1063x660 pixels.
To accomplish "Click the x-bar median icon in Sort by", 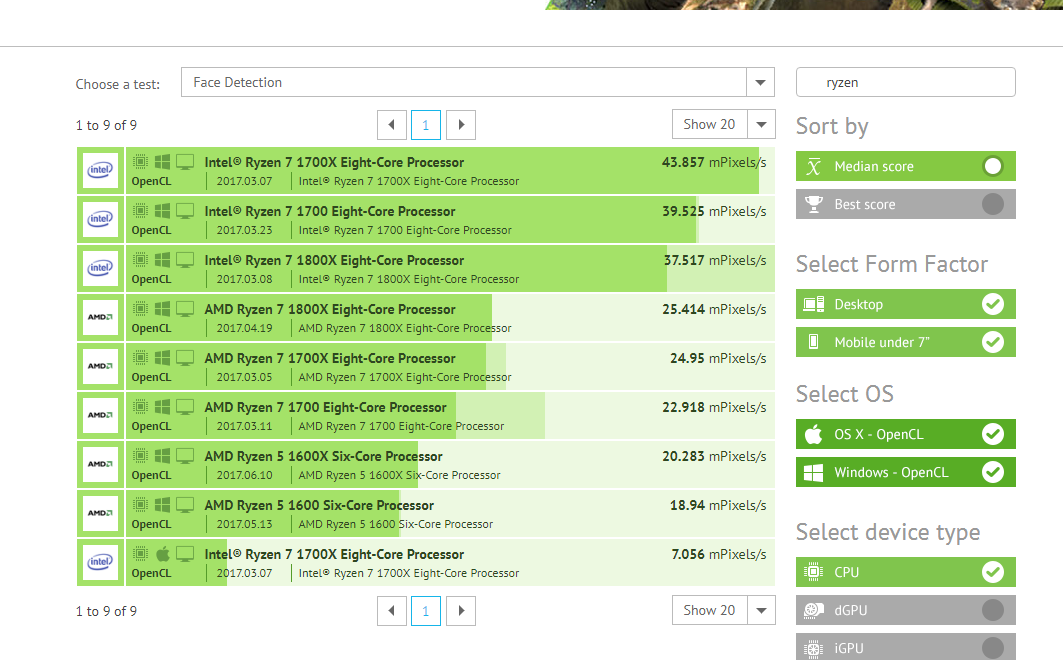I will point(814,166).
